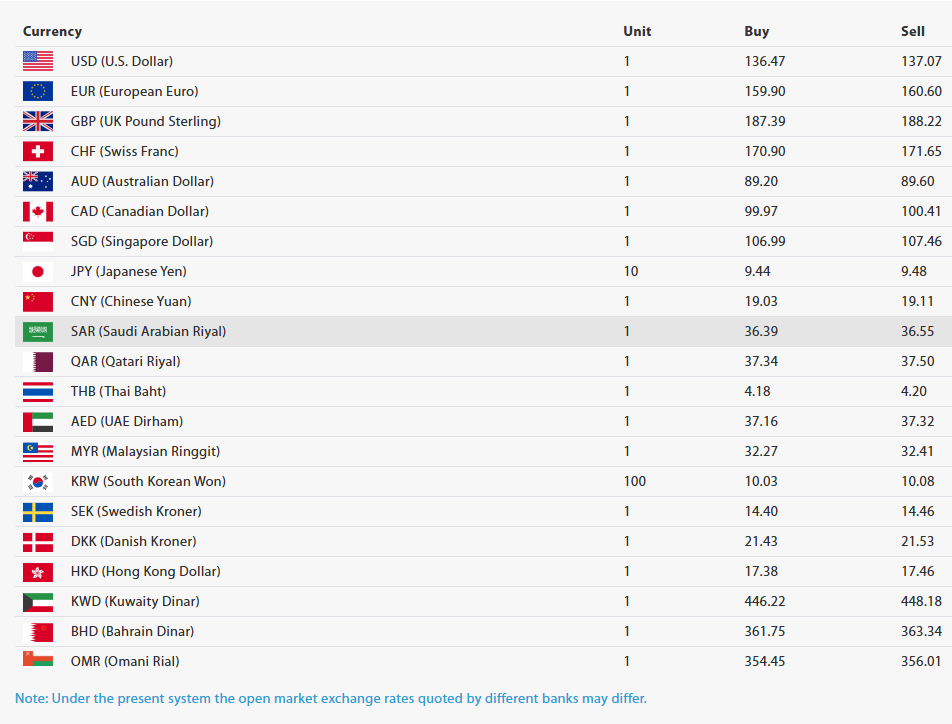Screen dimensions: 952x724
Task: Click the Swiss flag icon
Action: (38, 151)
